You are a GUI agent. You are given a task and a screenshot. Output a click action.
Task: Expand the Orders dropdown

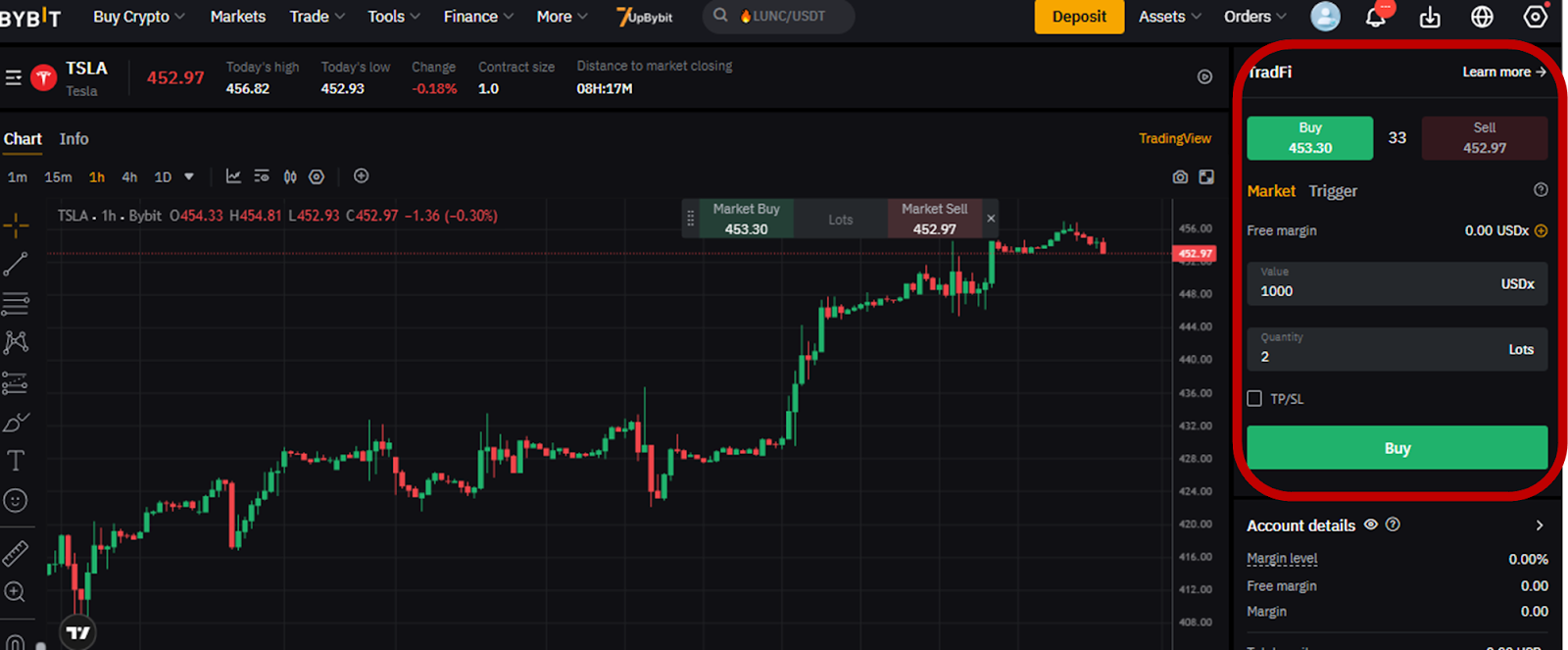point(1255,17)
